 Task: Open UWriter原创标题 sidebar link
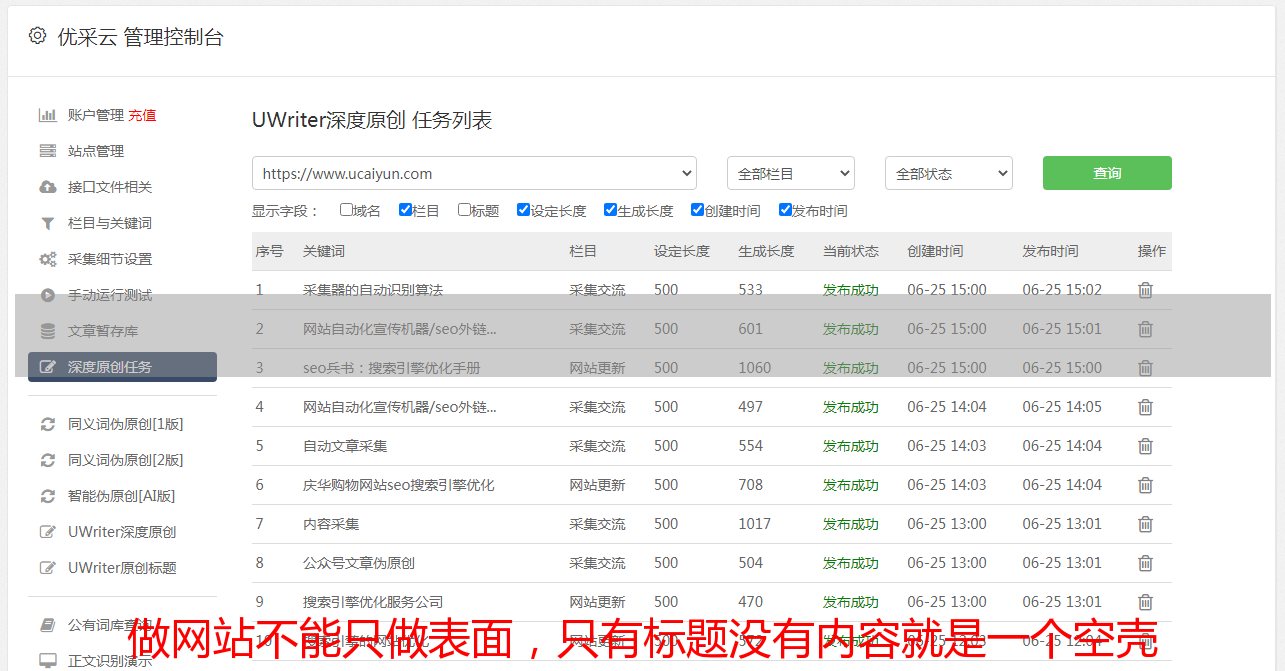tap(122, 568)
